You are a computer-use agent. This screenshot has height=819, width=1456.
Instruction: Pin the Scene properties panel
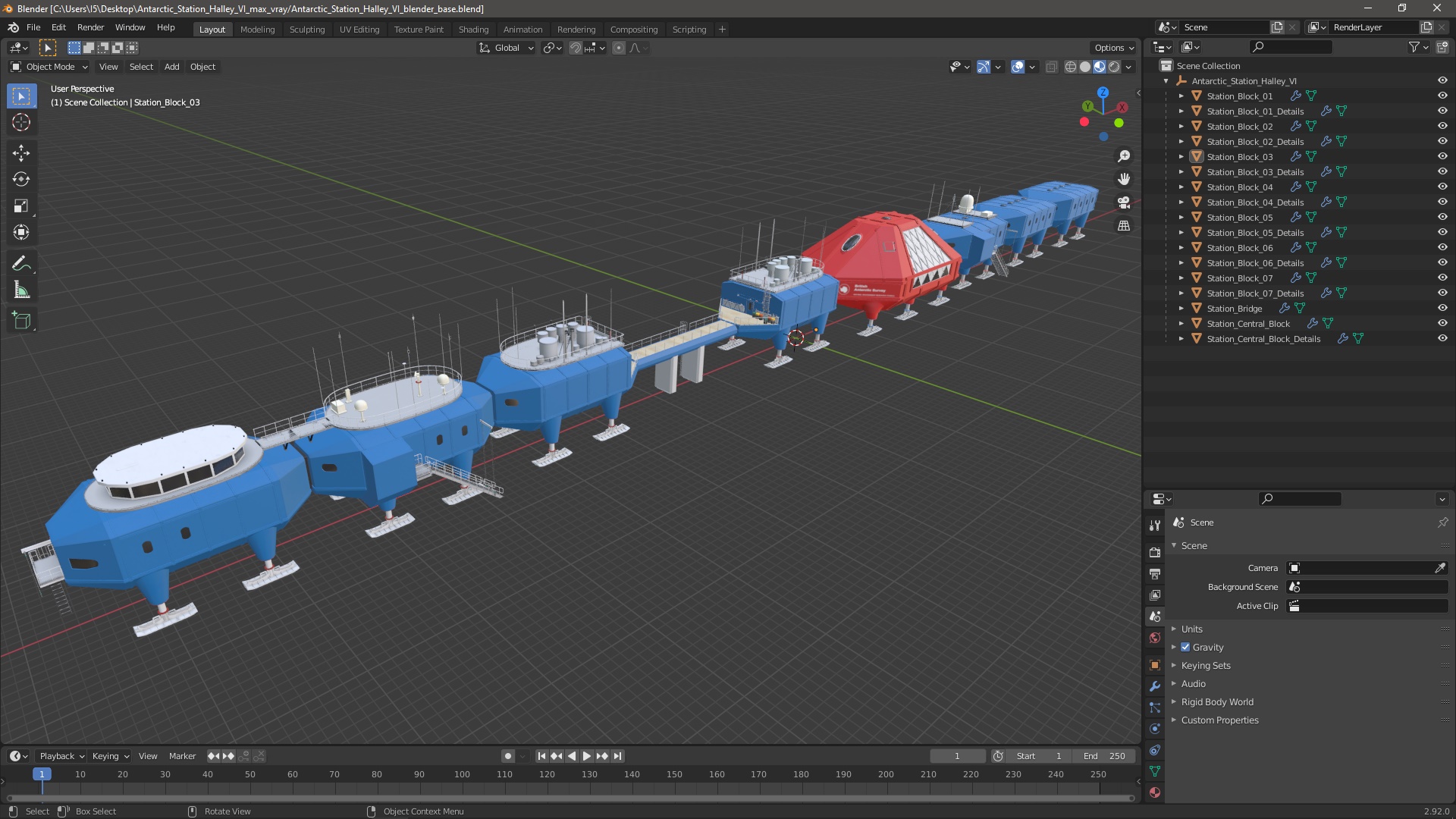[x=1442, y=522]
